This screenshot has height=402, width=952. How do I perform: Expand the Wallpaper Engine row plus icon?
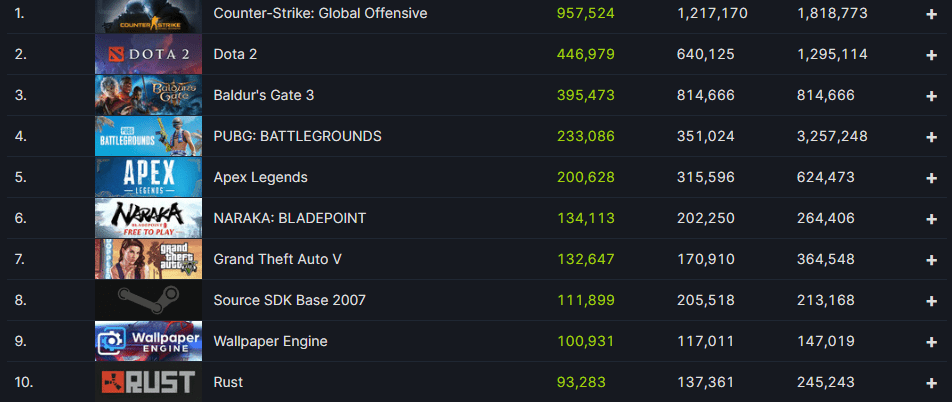coord(931,342)
